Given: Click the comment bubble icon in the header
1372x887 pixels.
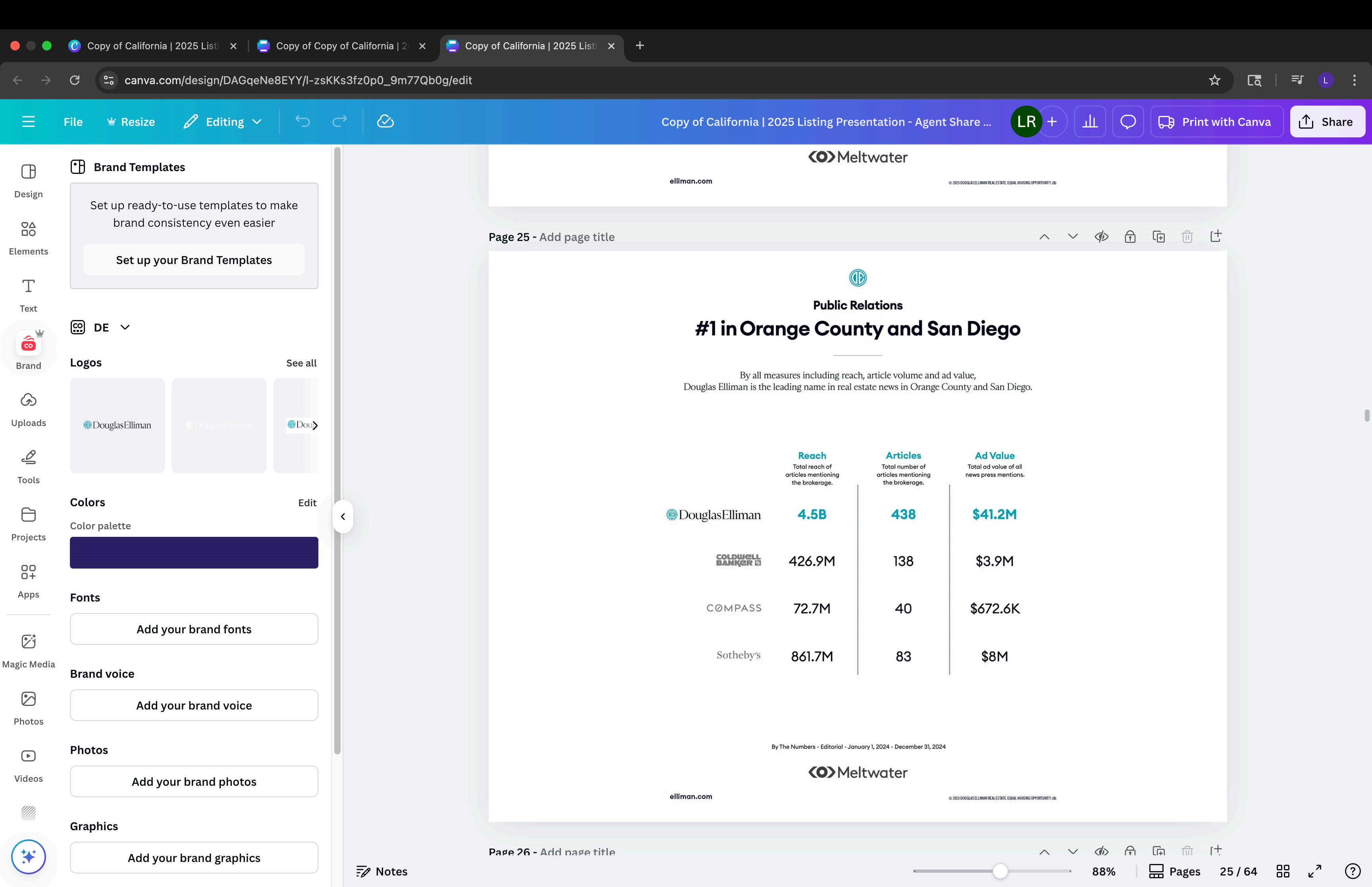Looking at the screenshot, I should tap(1127, 121).
